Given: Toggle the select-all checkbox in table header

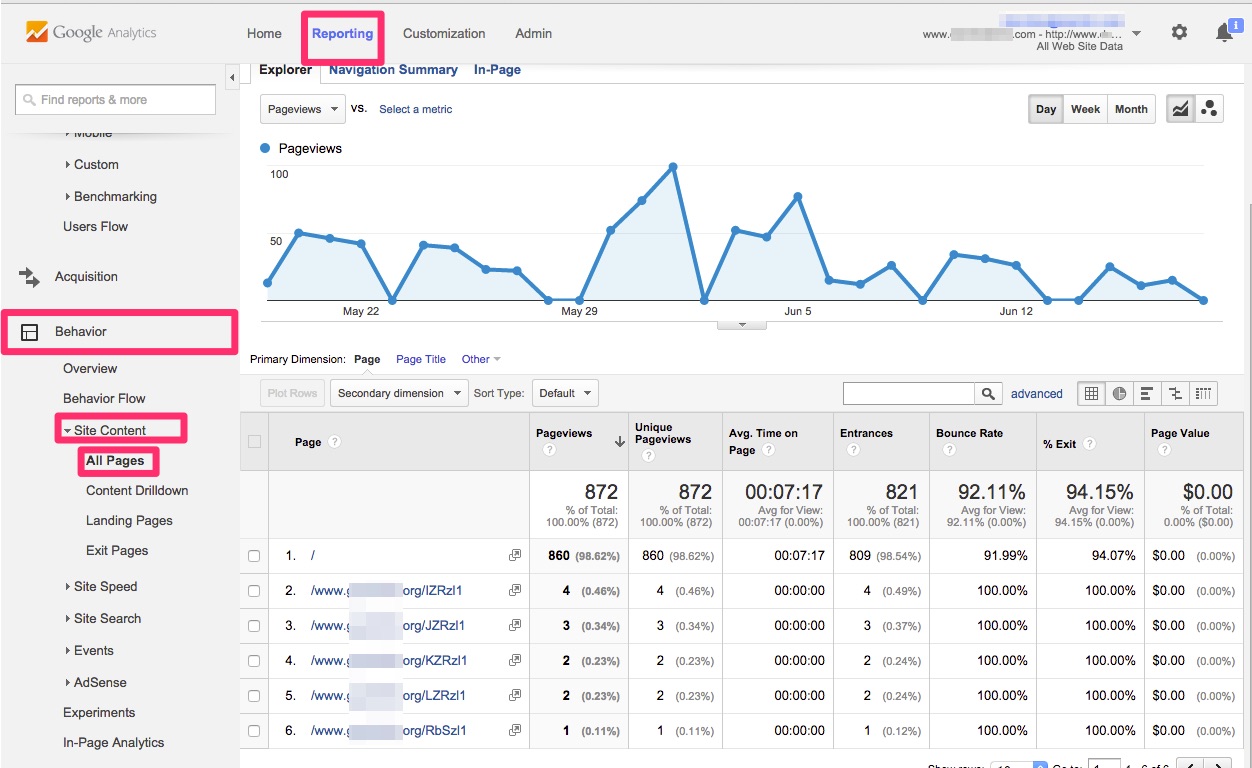Looking at the screenshot, I should (x=254, y=441).
